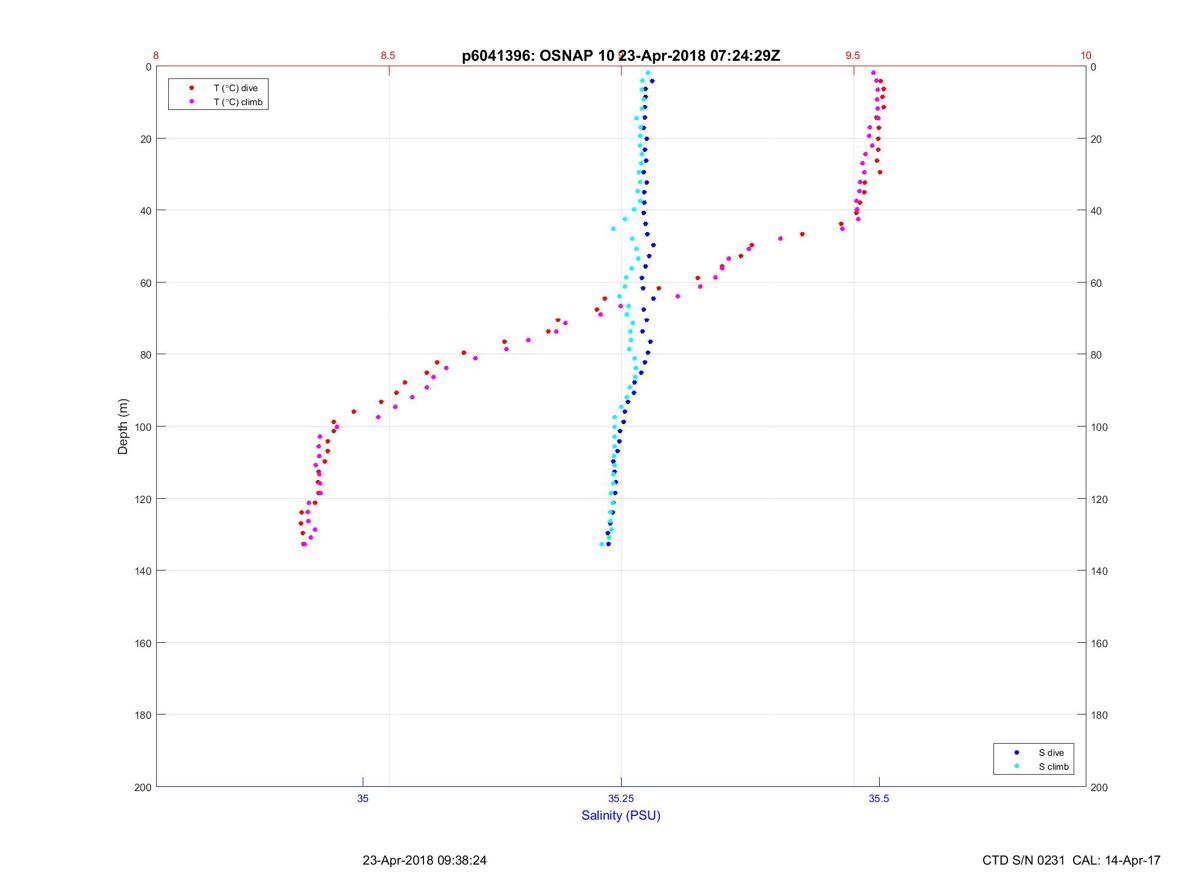Click the cyan marker in the salinity legend

click(x=1017, y=767)
